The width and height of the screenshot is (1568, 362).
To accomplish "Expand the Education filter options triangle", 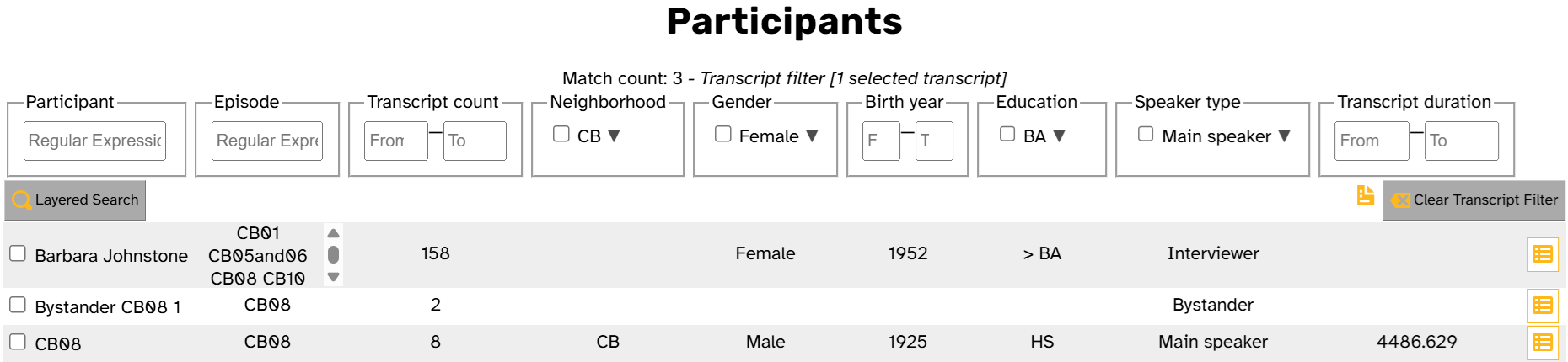I will click(x=1059, y=136).
